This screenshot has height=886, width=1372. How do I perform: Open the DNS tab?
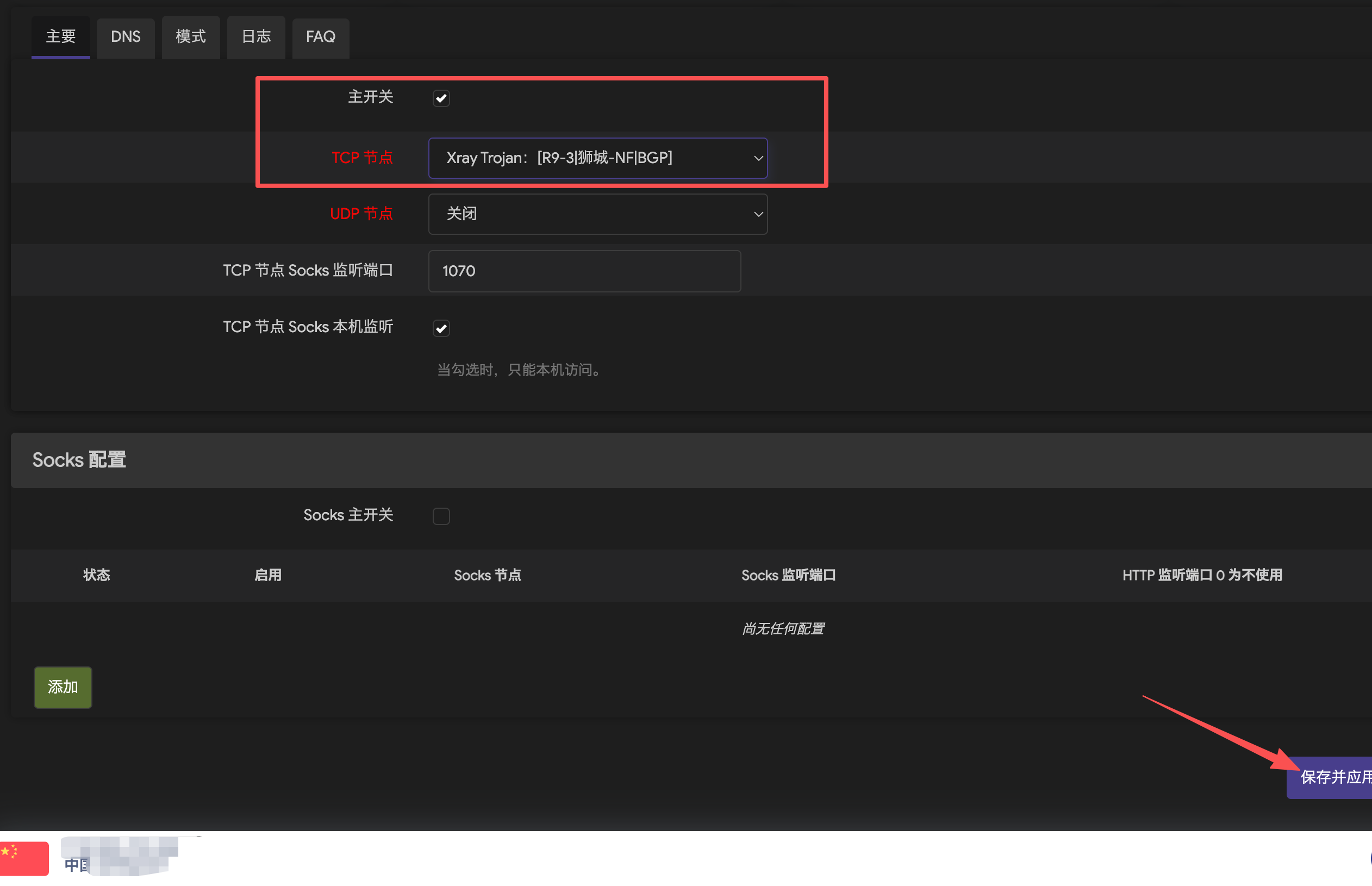pyautogui.click(x=126, y=38)
